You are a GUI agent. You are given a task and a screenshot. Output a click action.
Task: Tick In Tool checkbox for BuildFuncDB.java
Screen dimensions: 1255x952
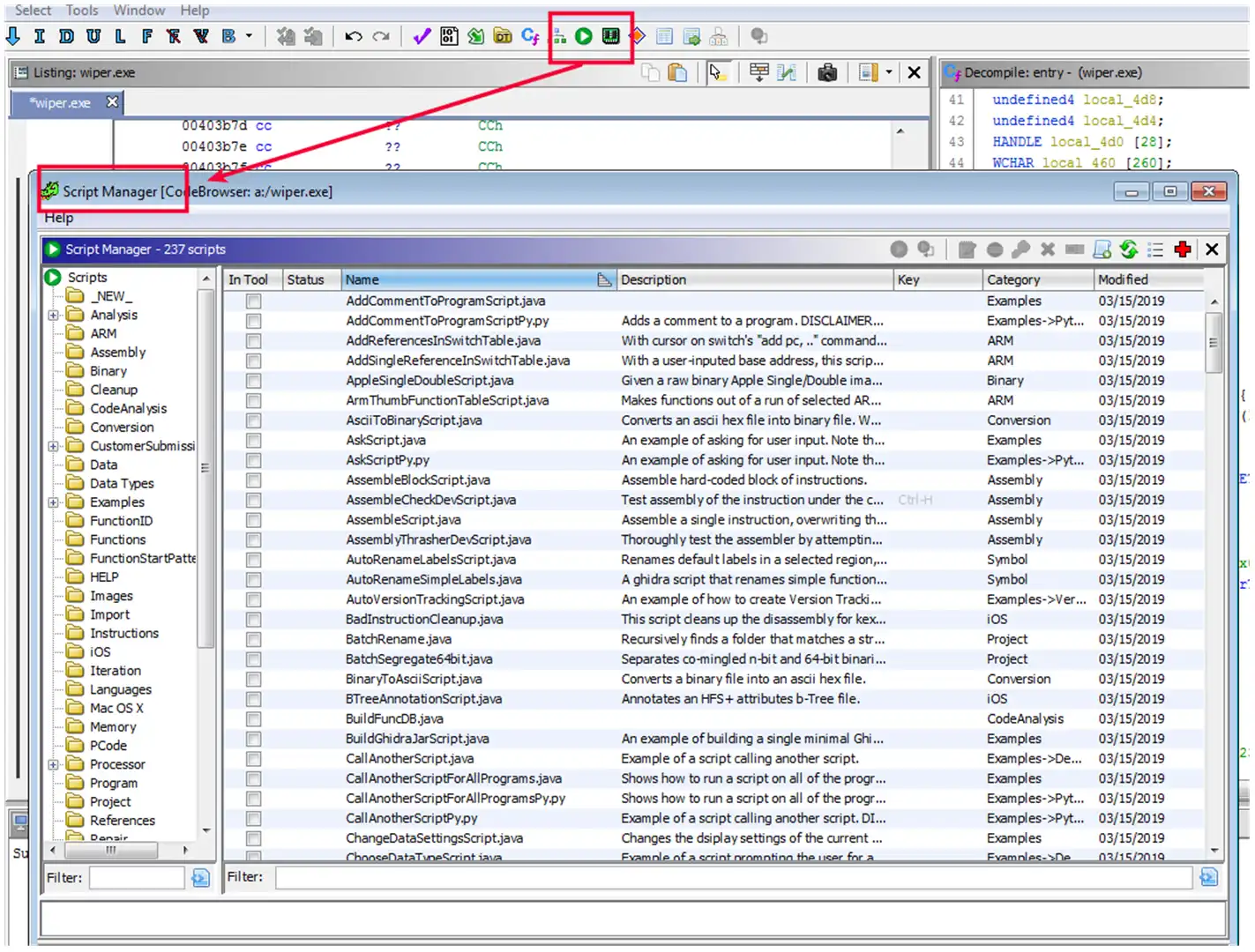point(253,718)
